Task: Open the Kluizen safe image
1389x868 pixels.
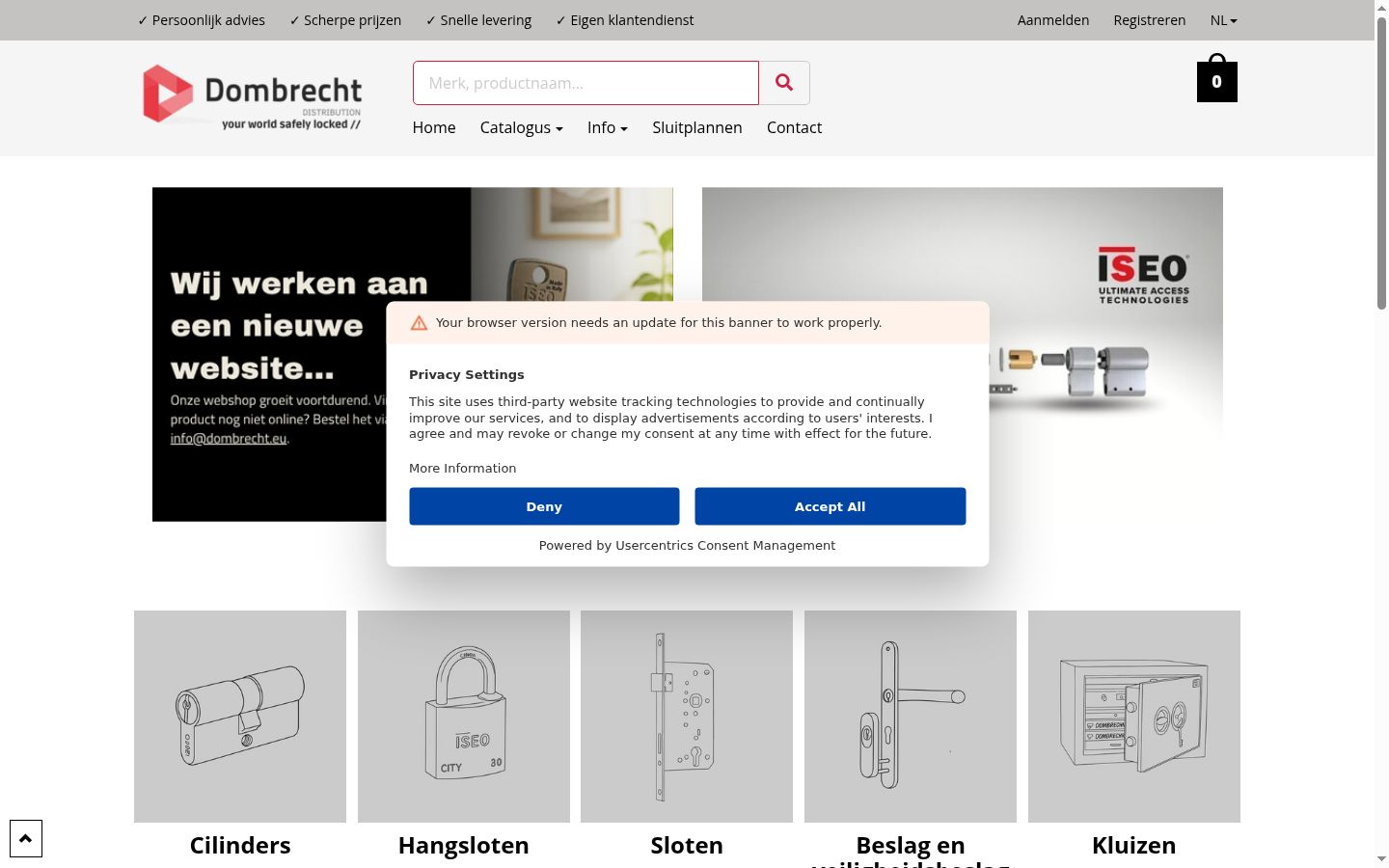Action: click(1134, 717)
